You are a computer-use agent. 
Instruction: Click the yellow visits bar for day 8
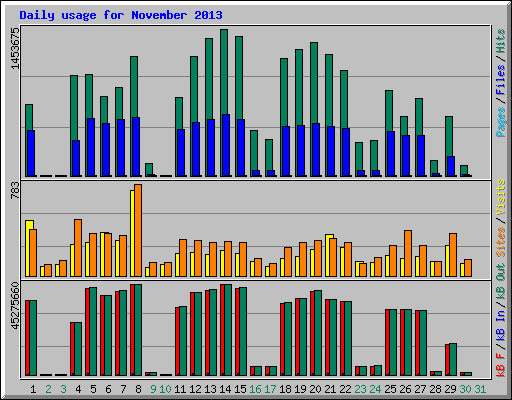pyautogui.click(x=132, y=233)
